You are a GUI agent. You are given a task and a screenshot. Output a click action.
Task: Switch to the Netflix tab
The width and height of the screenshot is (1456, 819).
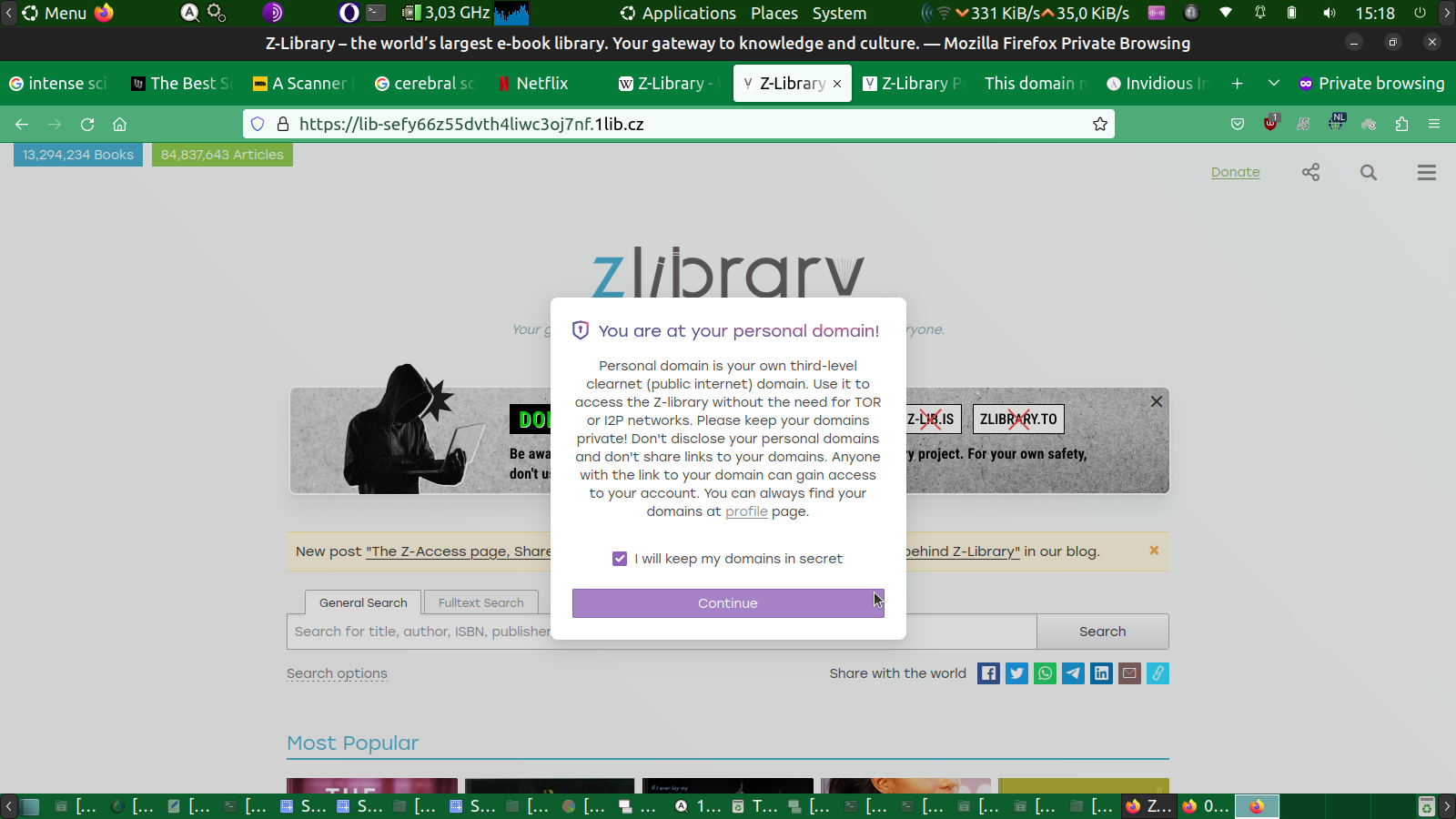click(548, 83)
